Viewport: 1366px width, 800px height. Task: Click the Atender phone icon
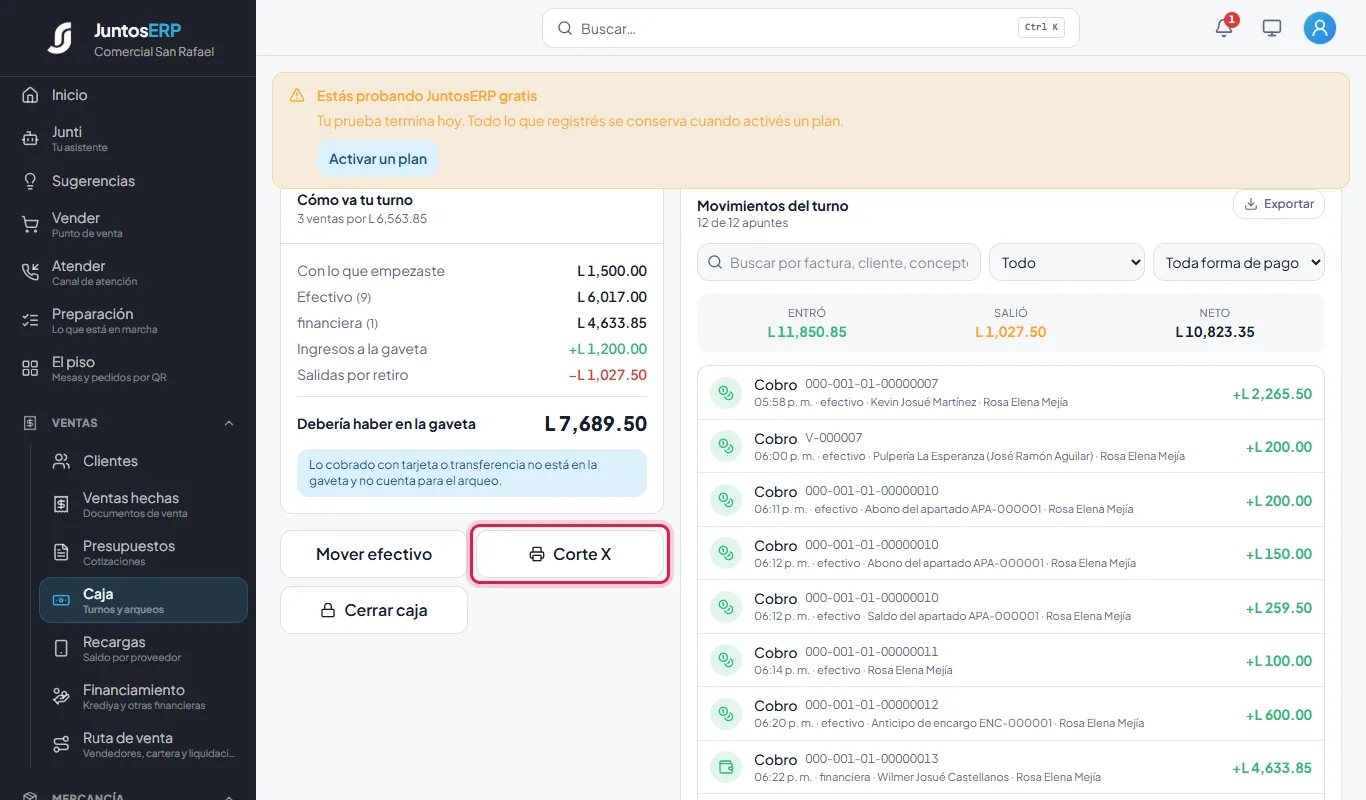coord(30,273)
